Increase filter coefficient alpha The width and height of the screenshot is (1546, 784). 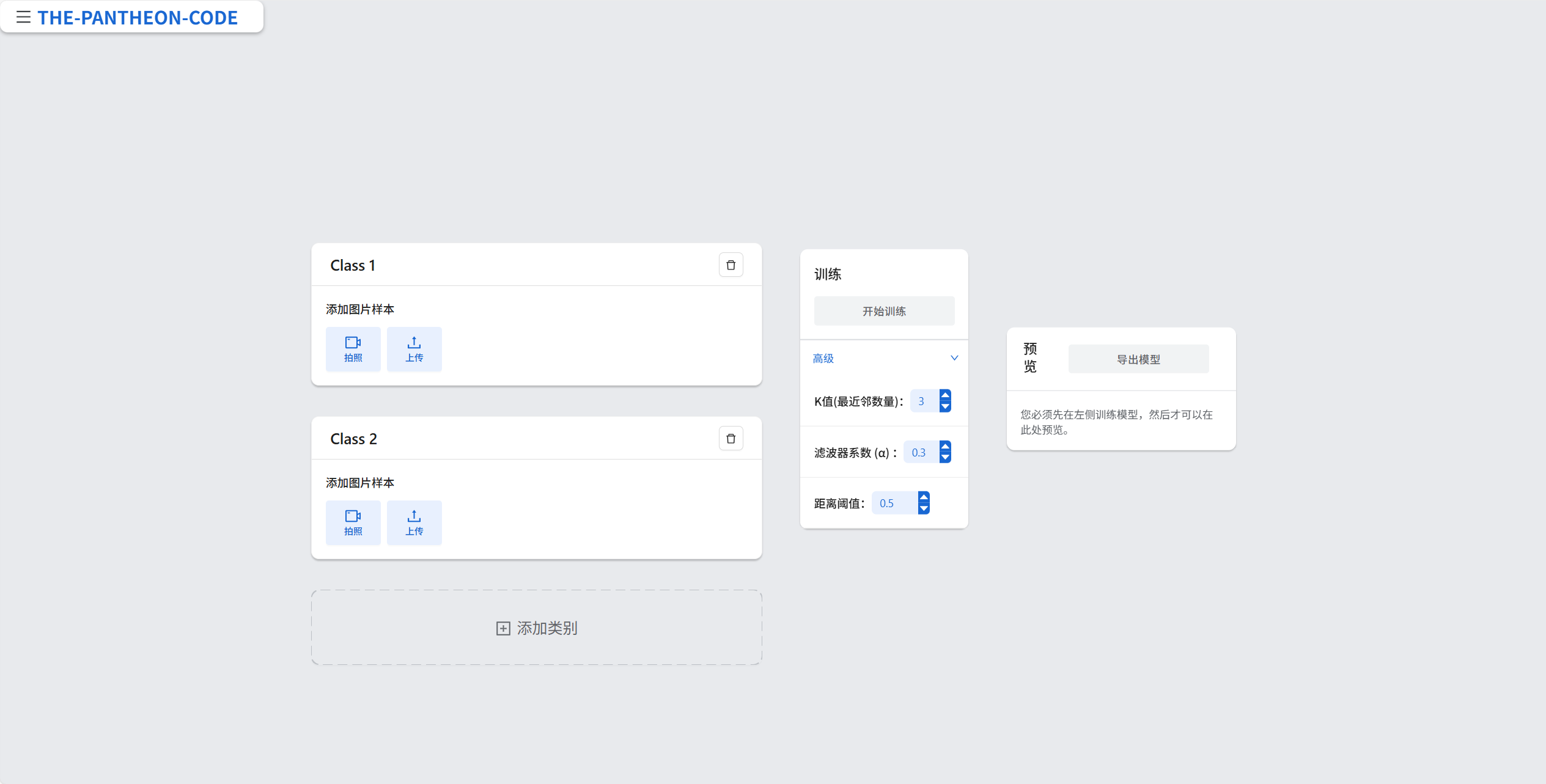coord(945,446)
